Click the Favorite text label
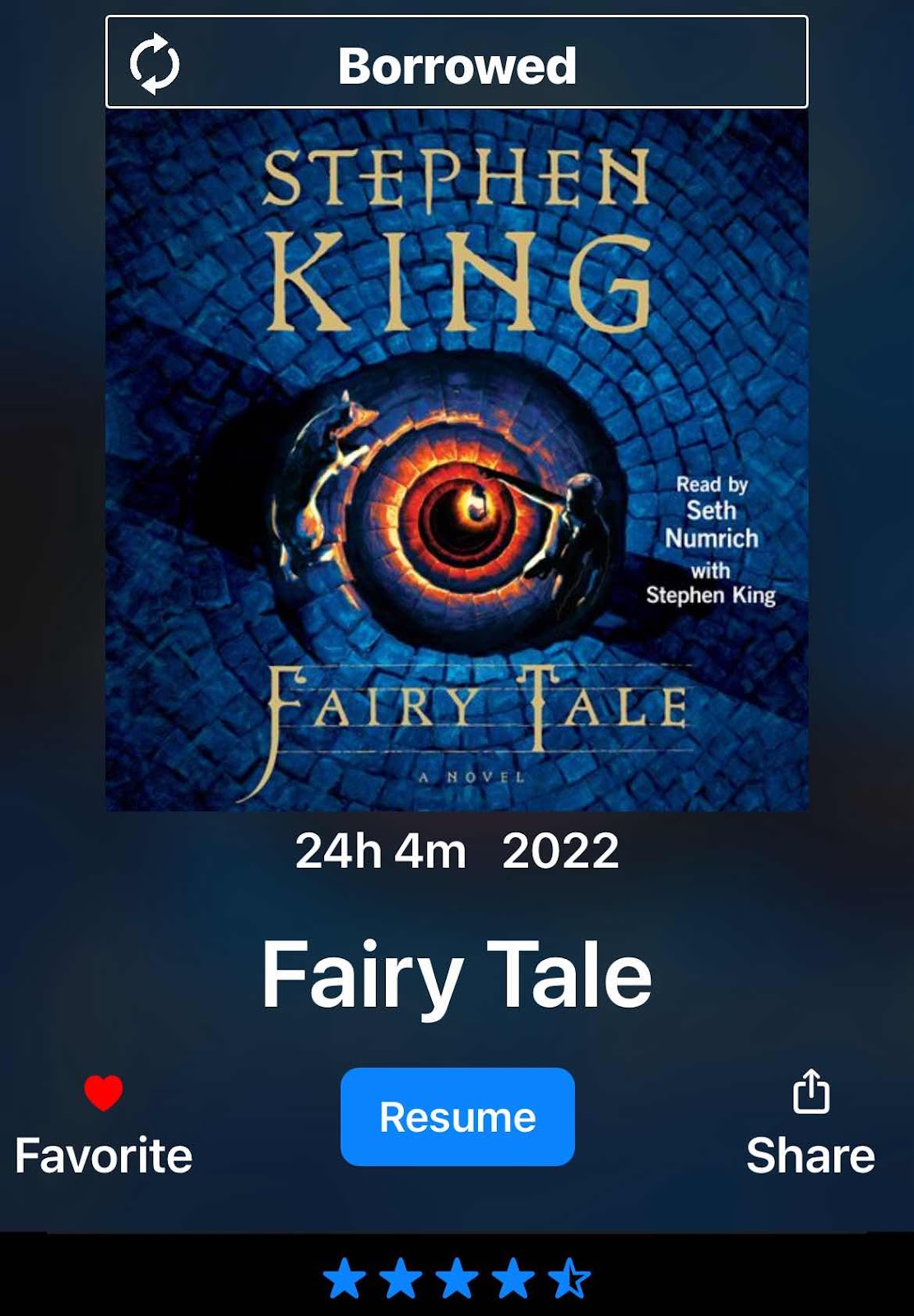The height and width of the screenshot is (1316, 914). (104, 1156)
